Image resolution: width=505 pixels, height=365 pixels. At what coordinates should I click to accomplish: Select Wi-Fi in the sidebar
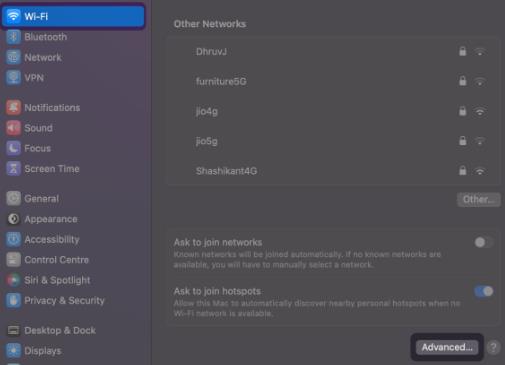click(x=73, y=16)
